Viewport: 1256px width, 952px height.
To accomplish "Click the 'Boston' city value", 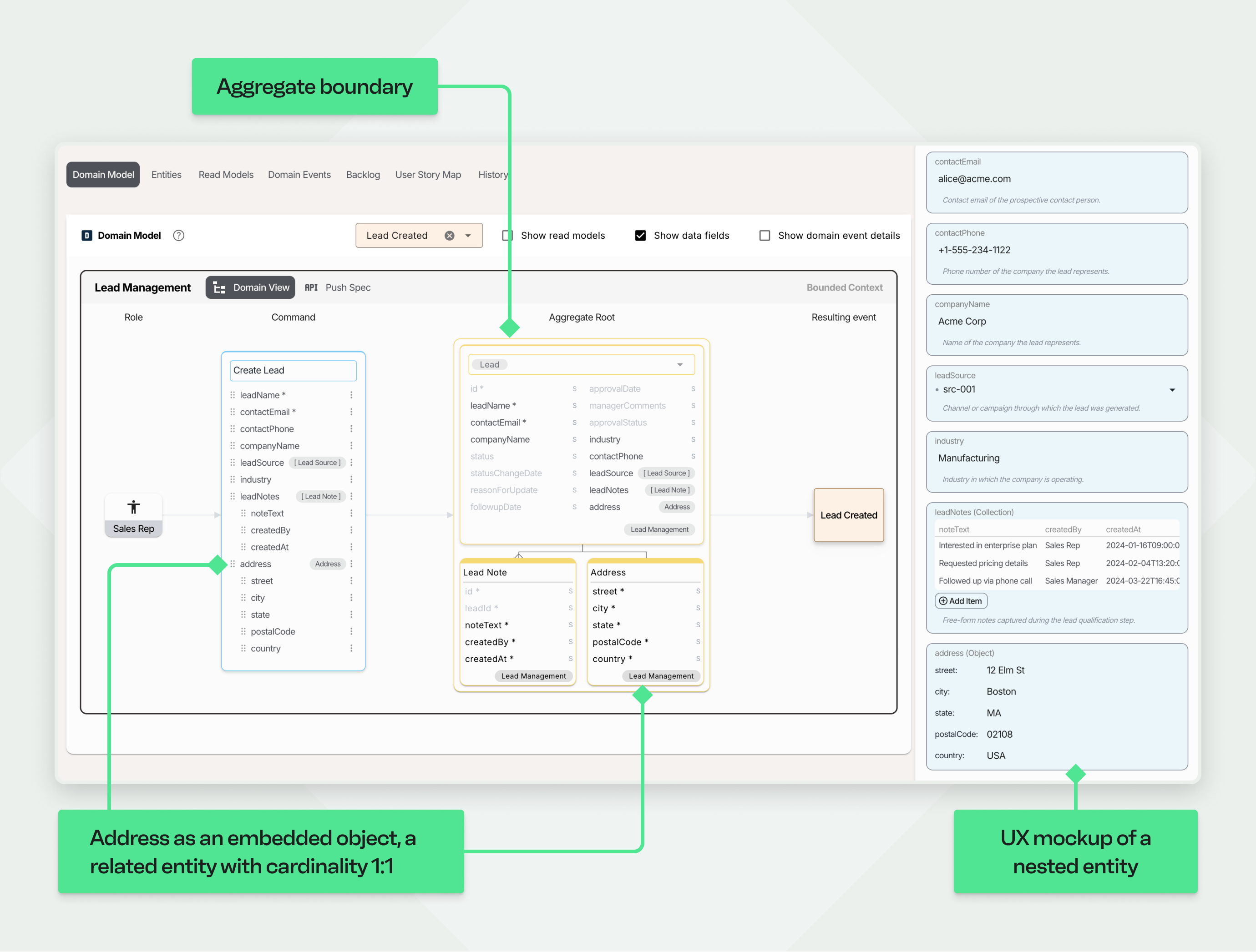I will 1001,692.
